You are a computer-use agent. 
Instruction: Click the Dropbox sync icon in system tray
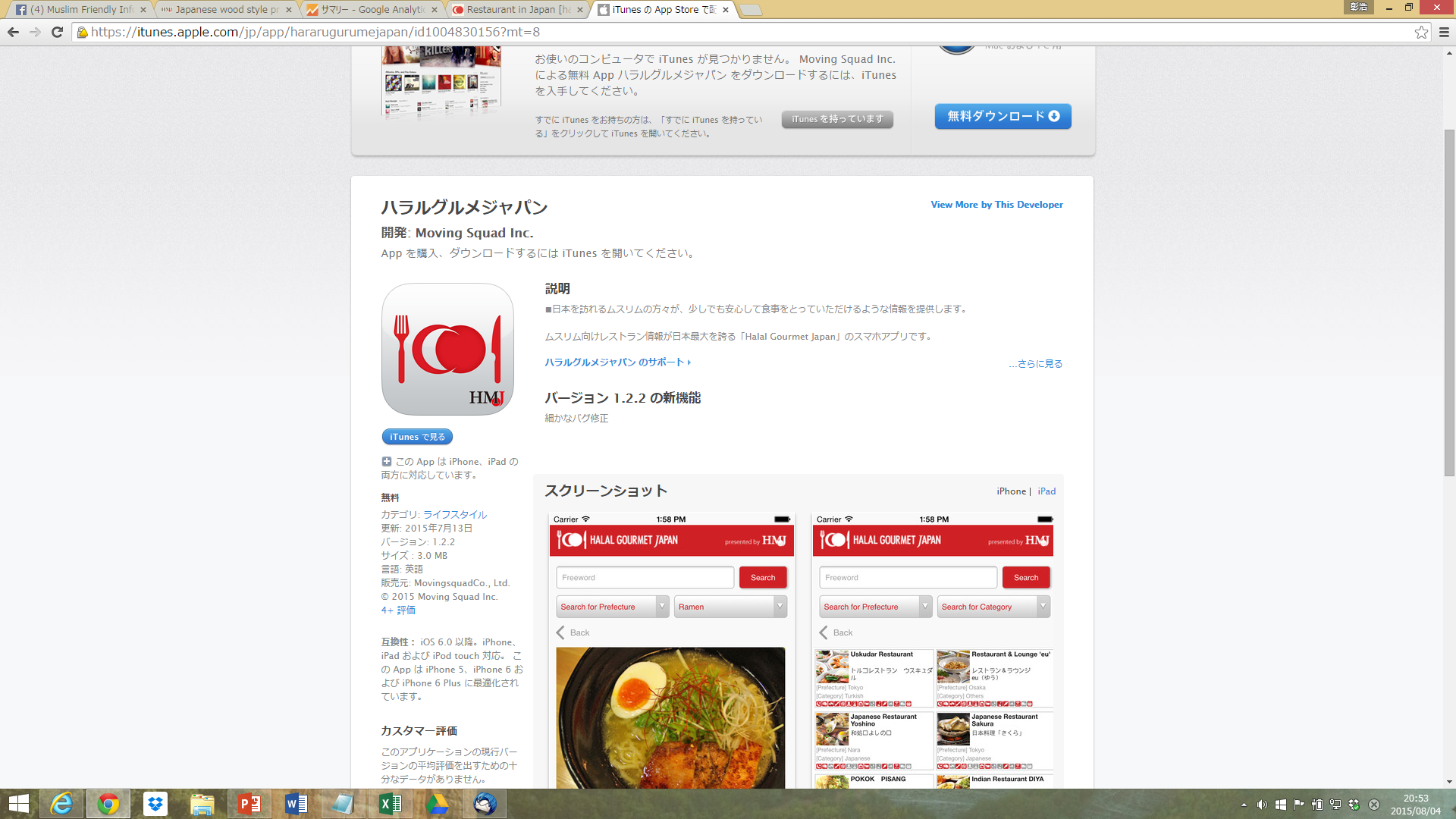click(1354, 805)
